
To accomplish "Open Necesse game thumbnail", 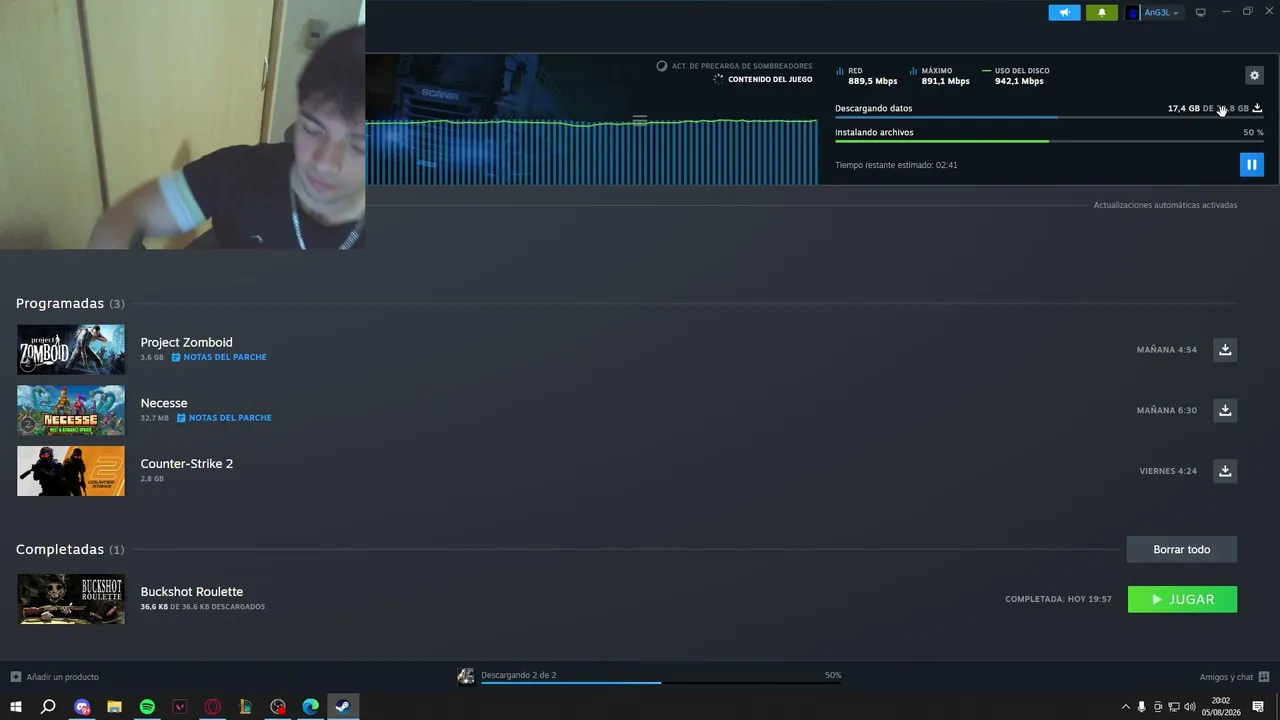I will click(71, 410).
